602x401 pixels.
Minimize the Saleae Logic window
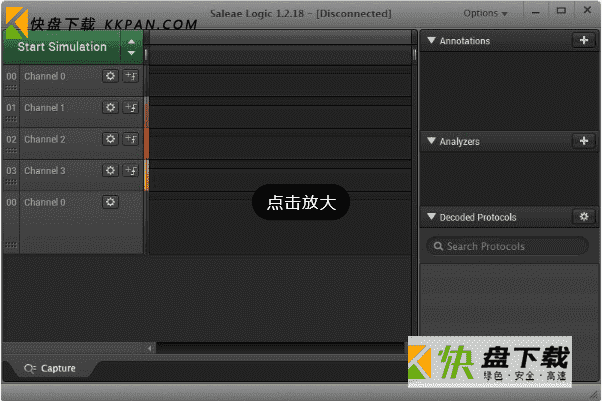[x=536, y=12]
